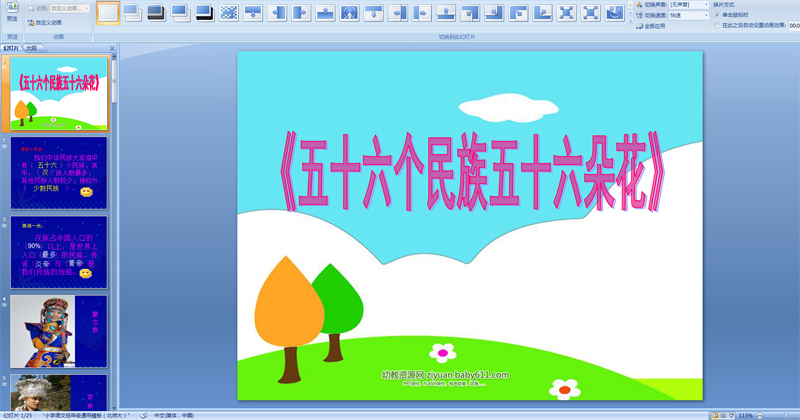Apply the box out transition icon

click(x=590, y=12)
